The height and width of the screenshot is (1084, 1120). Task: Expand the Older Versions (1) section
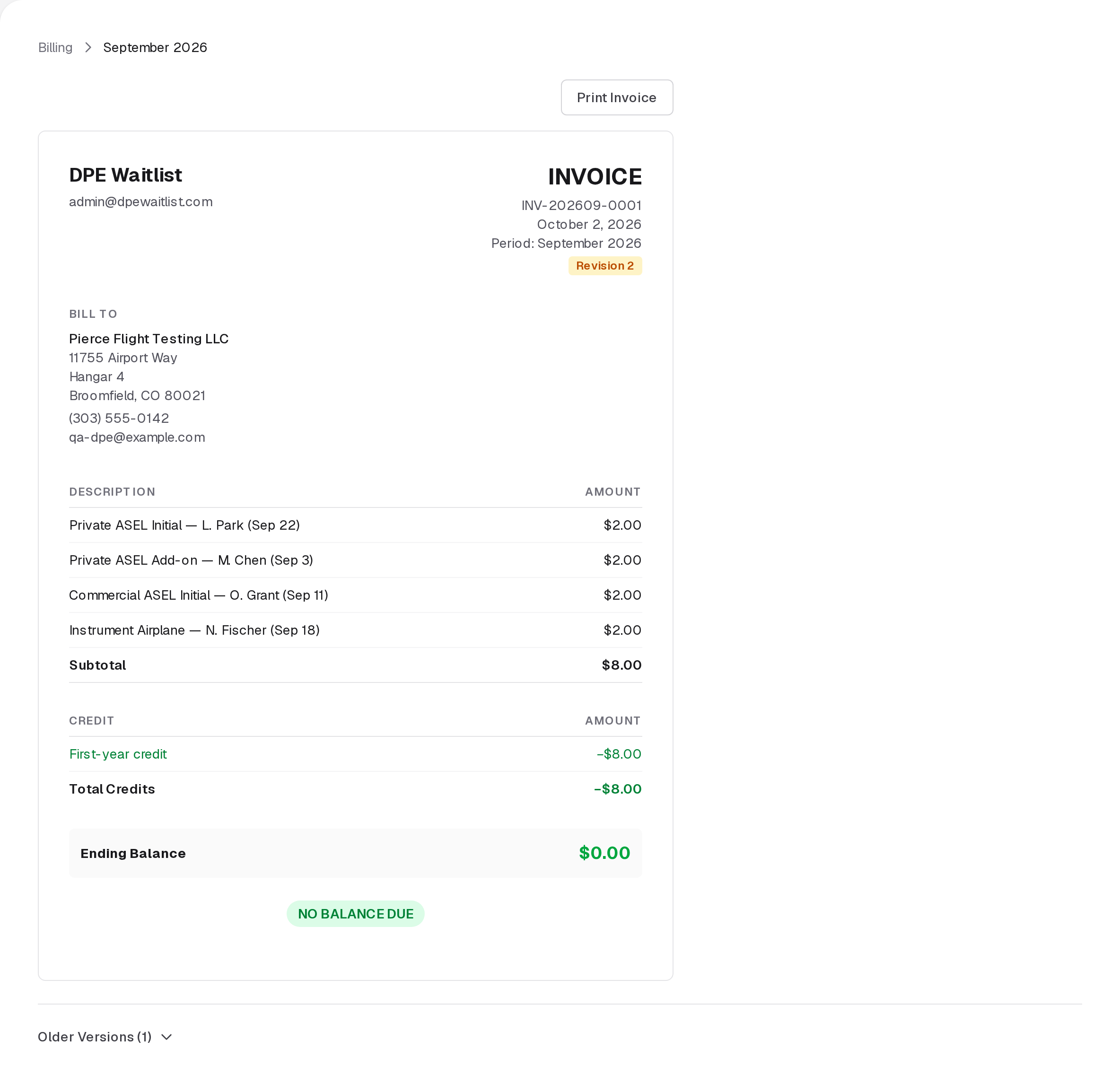[x=105, y=1037]
